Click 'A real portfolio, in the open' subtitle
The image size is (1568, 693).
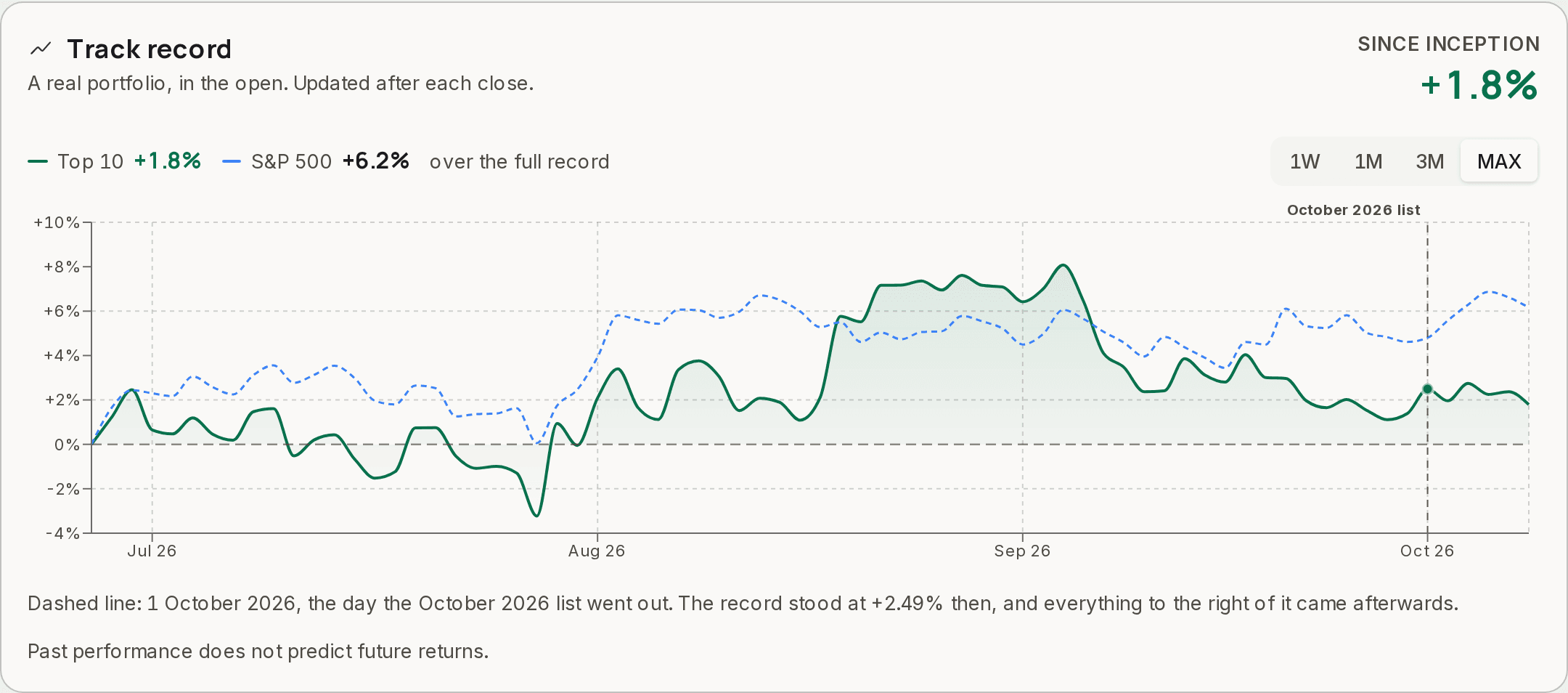pyautogui.click(x=280, y=84)
